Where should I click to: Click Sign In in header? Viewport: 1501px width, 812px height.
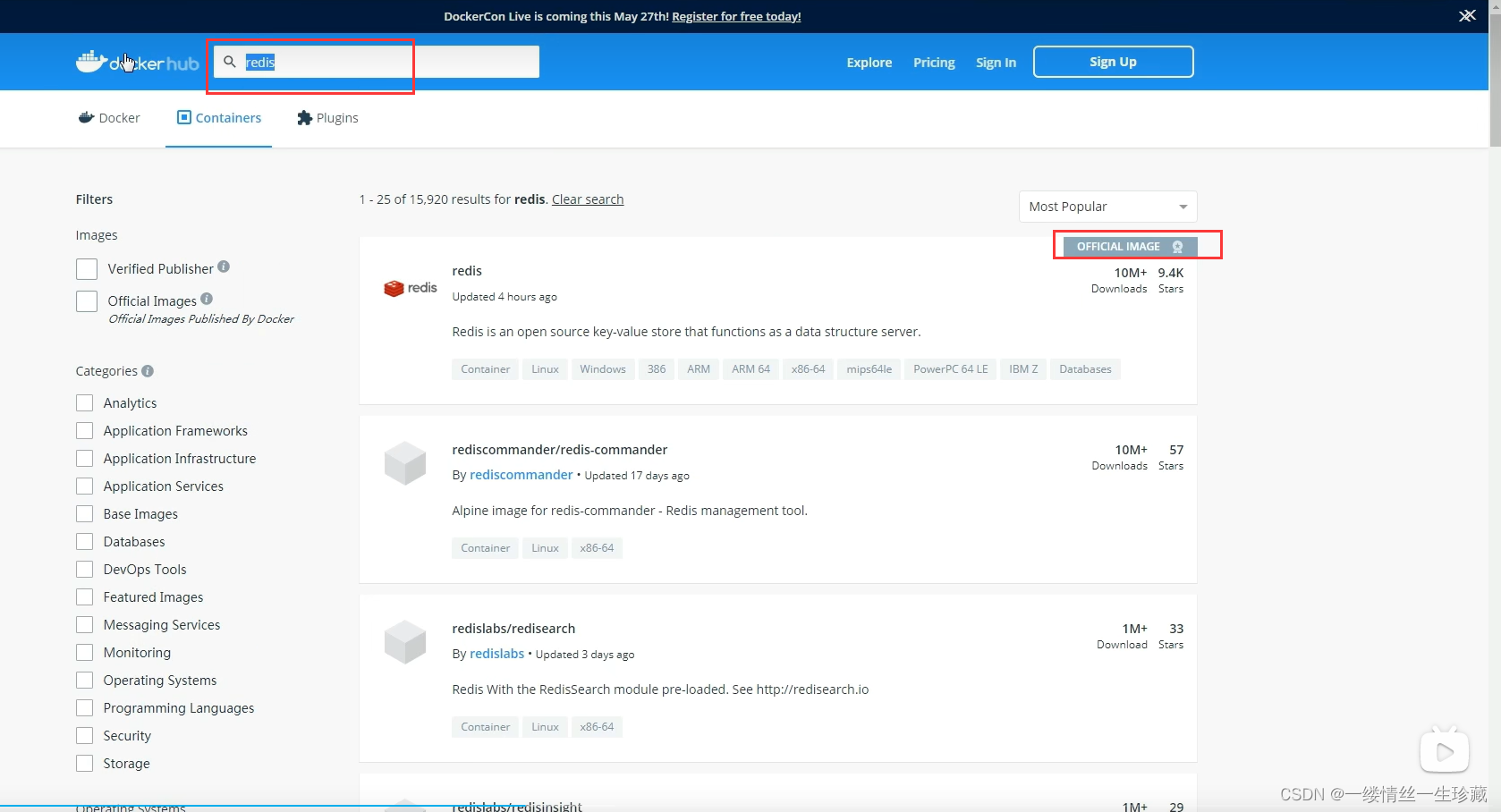[996, 63]
